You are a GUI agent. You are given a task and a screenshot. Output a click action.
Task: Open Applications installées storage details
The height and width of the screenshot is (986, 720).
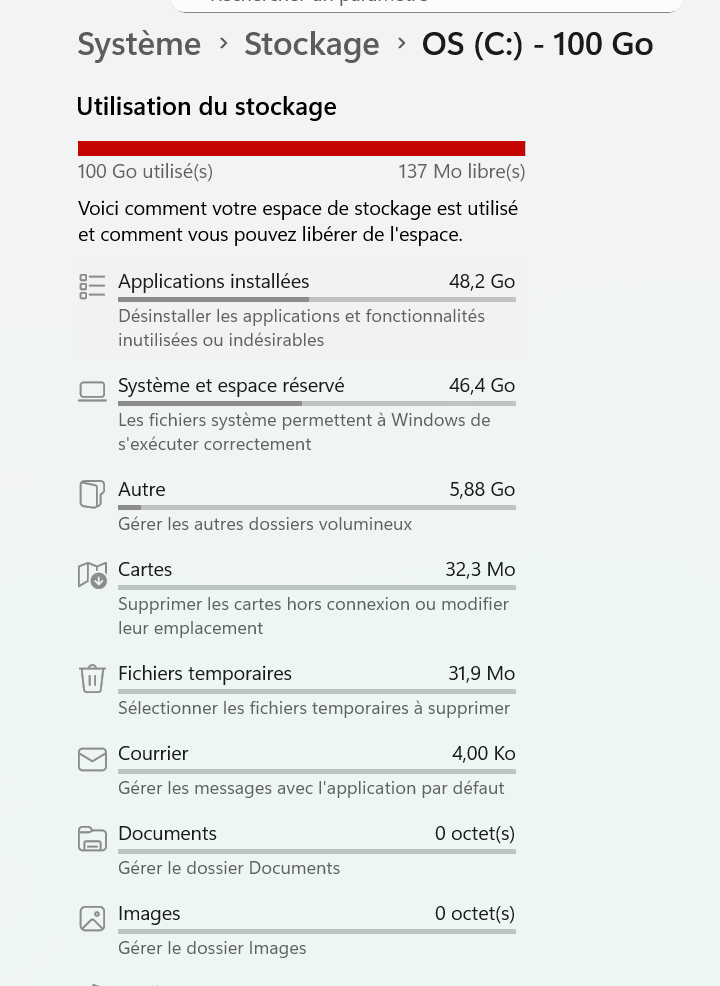214,282
